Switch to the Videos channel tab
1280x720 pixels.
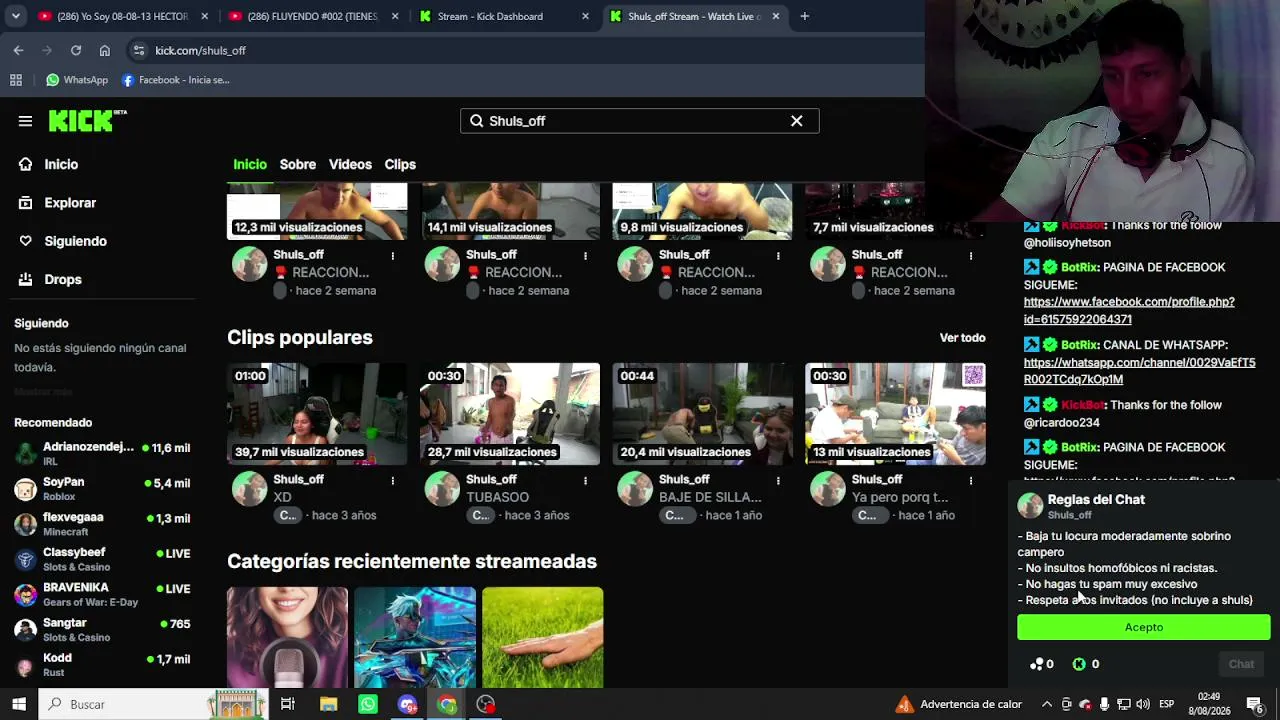click(x=350, y=164)
